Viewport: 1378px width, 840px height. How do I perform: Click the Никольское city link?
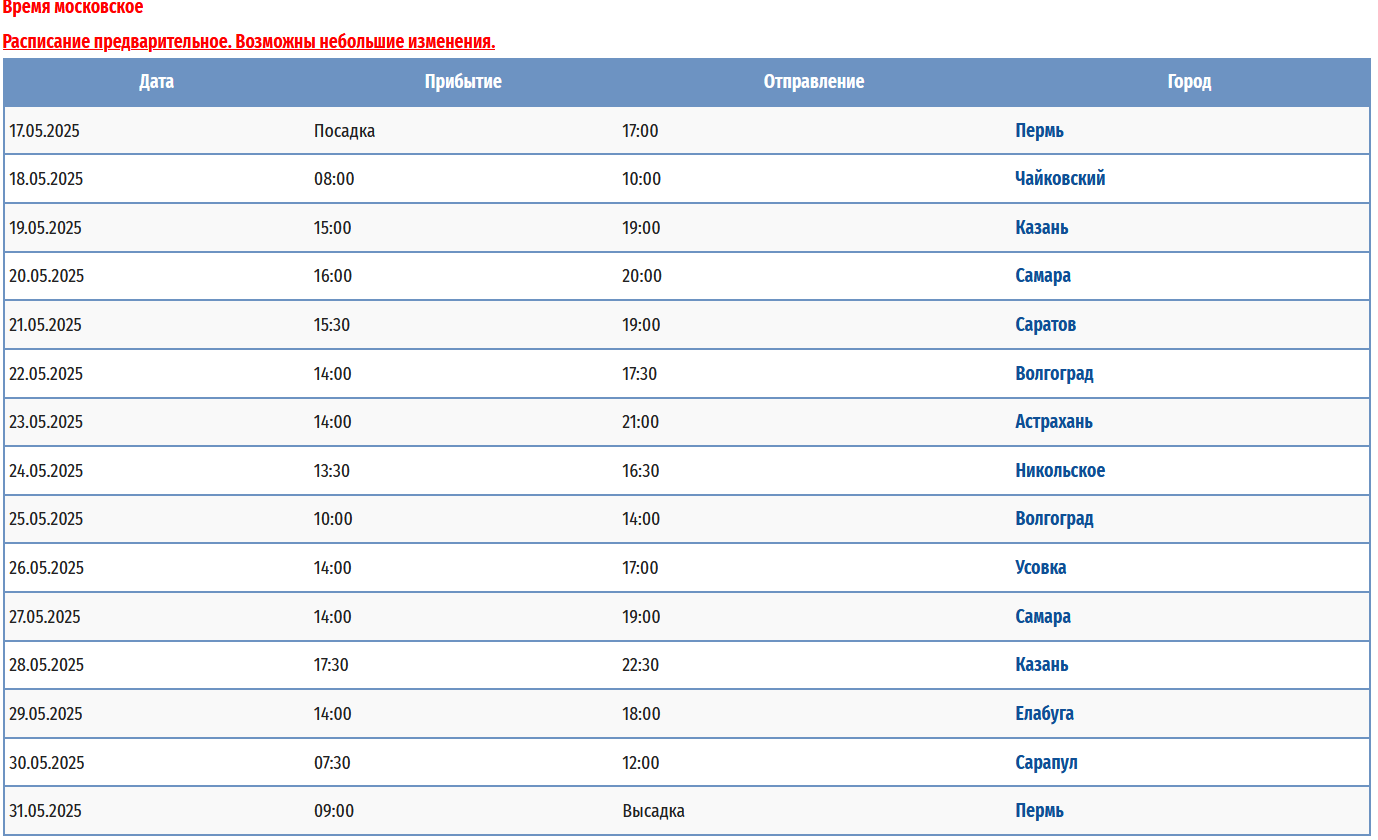[x=1060, y=471]
